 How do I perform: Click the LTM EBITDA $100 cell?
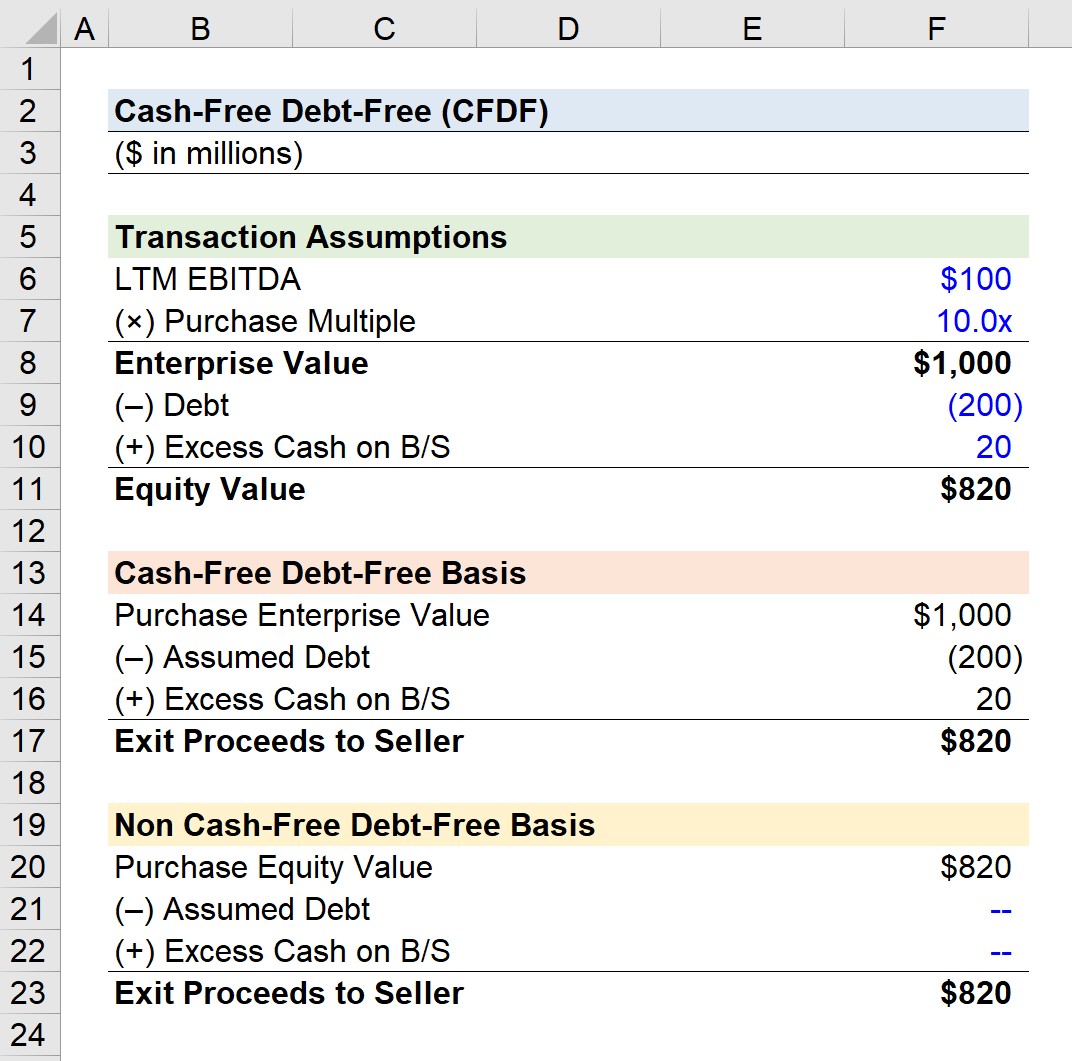[936, 279]
